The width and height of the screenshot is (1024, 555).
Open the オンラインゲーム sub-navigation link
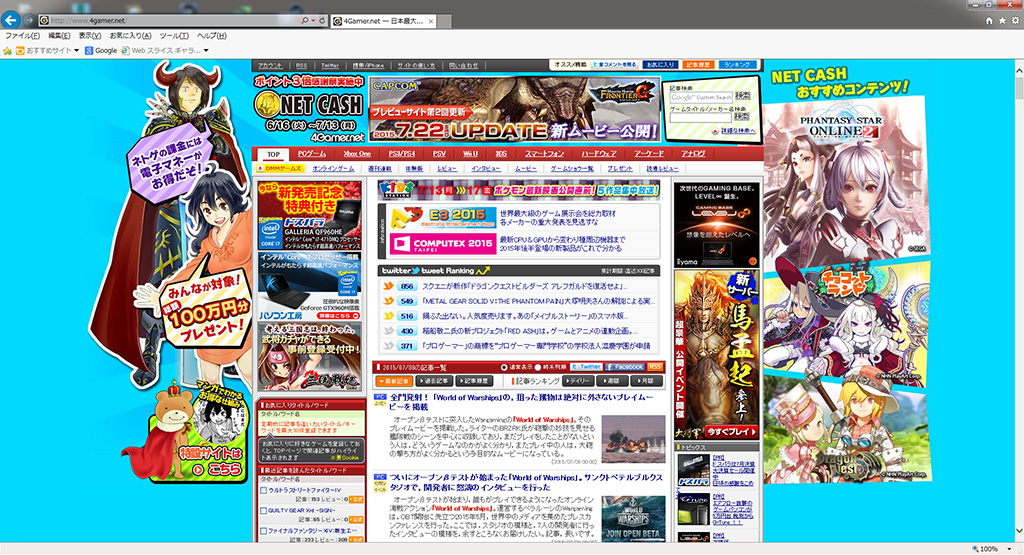(333, 168)
